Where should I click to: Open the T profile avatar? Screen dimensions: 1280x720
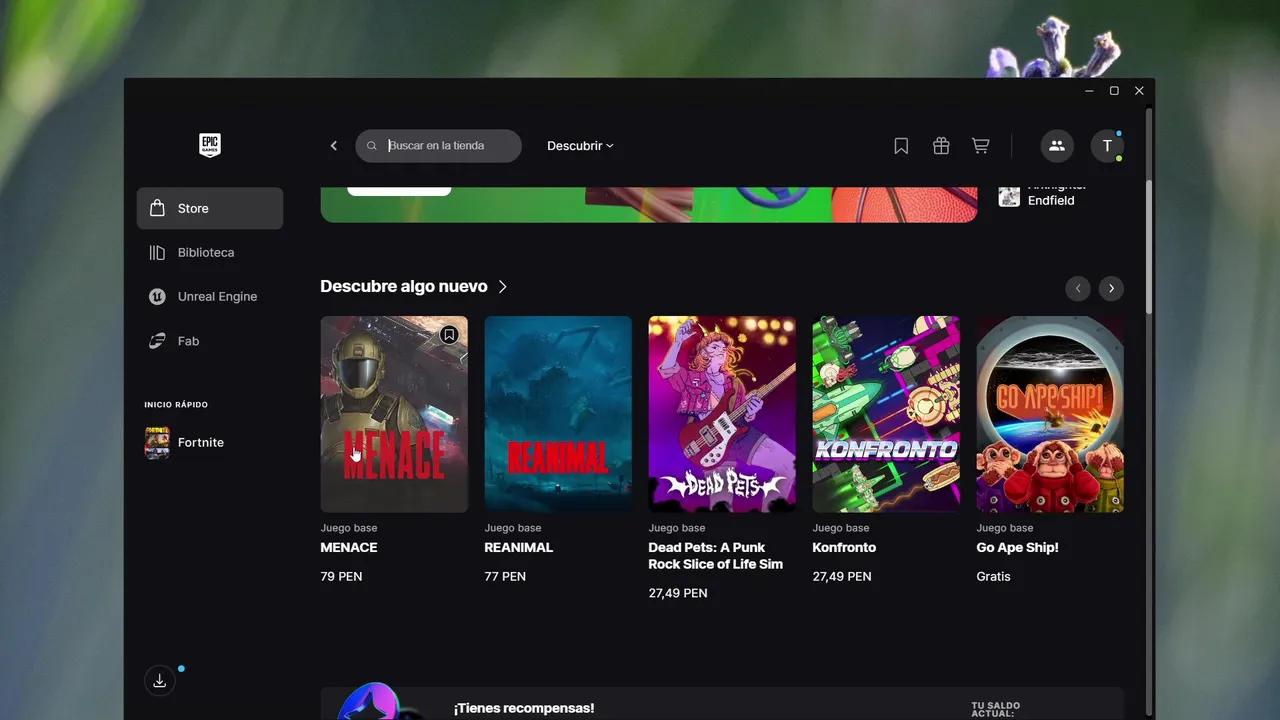[1107, 146]
